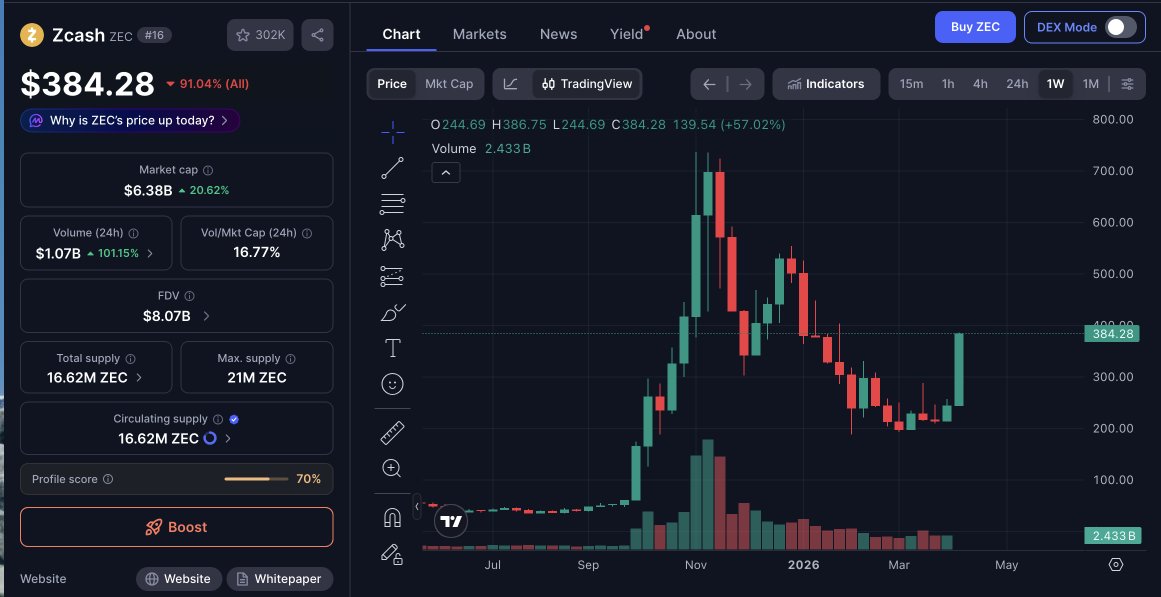Select the trend line drawing tool

pyautogui.click(x=392, y=168)
